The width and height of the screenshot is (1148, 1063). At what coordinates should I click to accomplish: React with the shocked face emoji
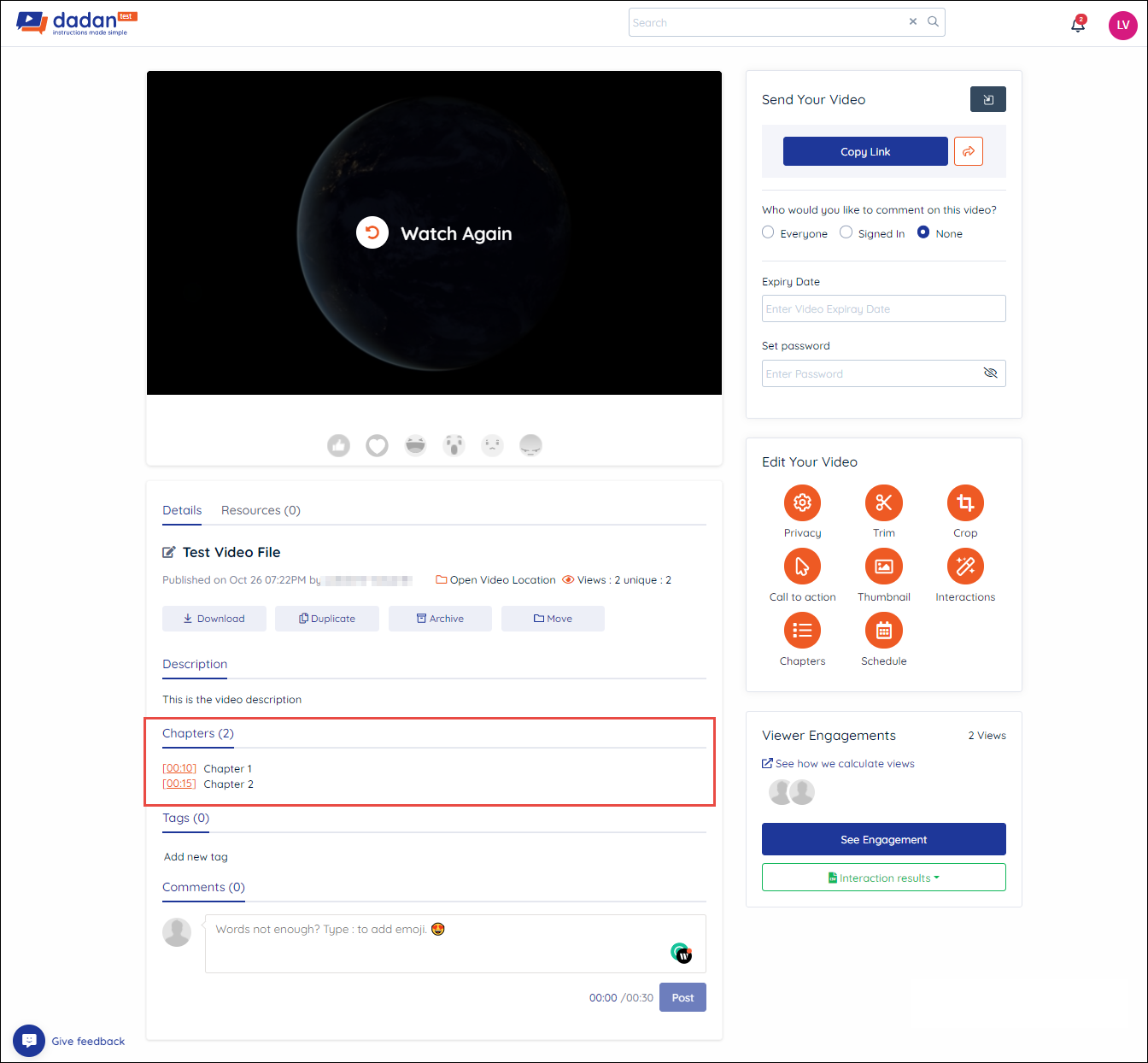point(454,445)
